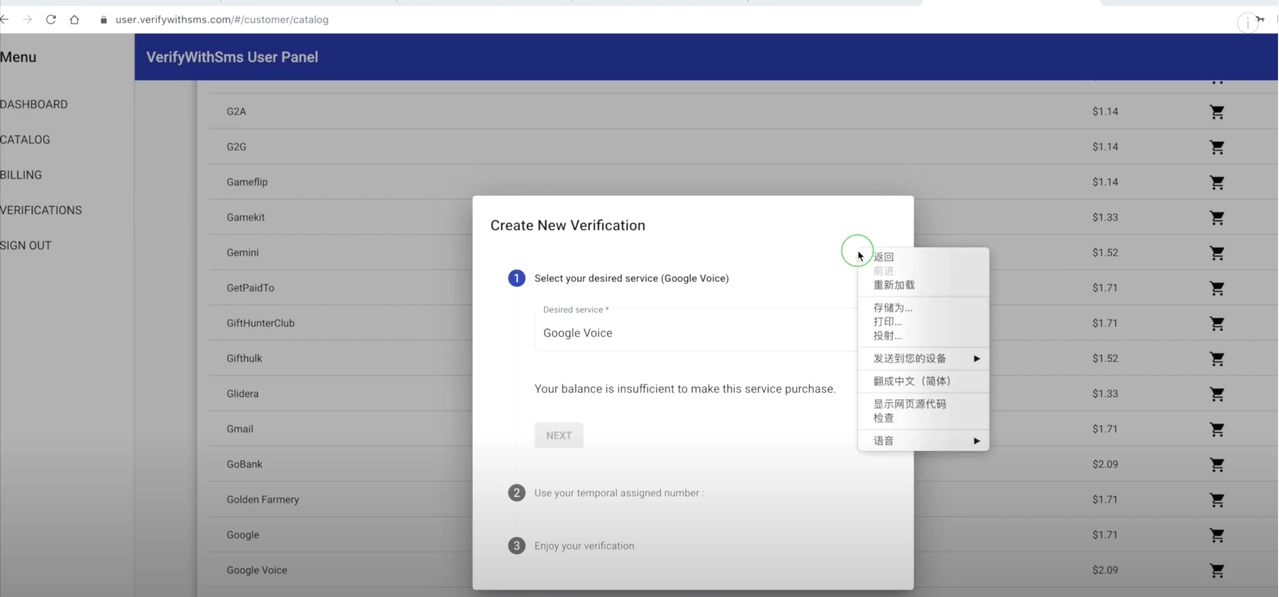Click the 'G2A' service name

[x=236, y=112]
